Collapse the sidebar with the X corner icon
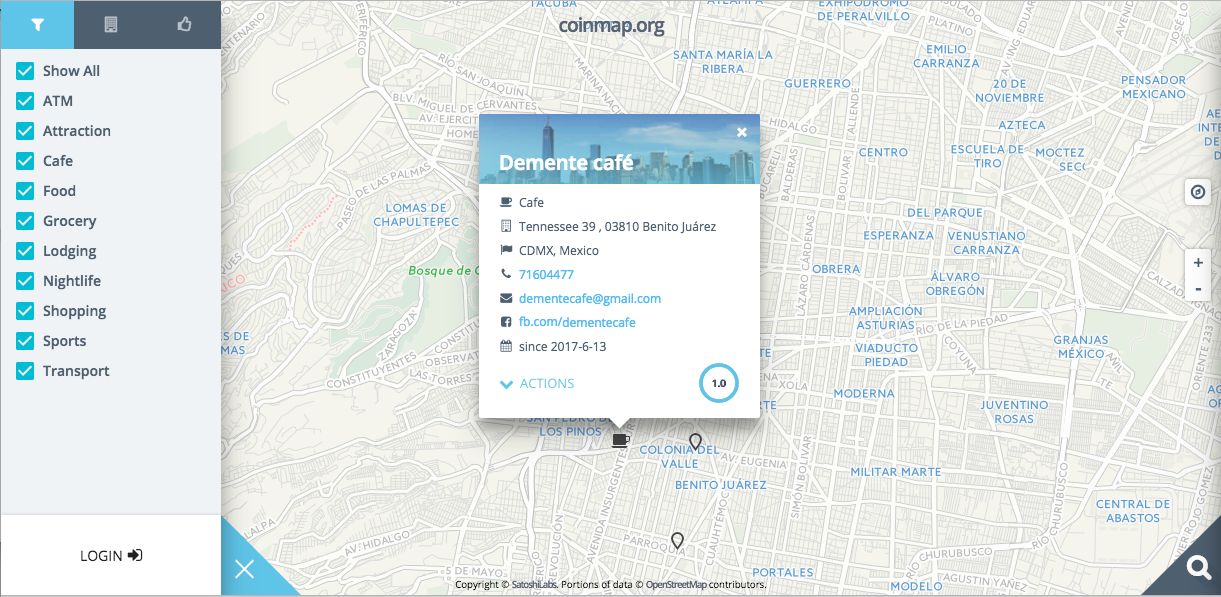1221x597 pixels. tap(245, 569)
